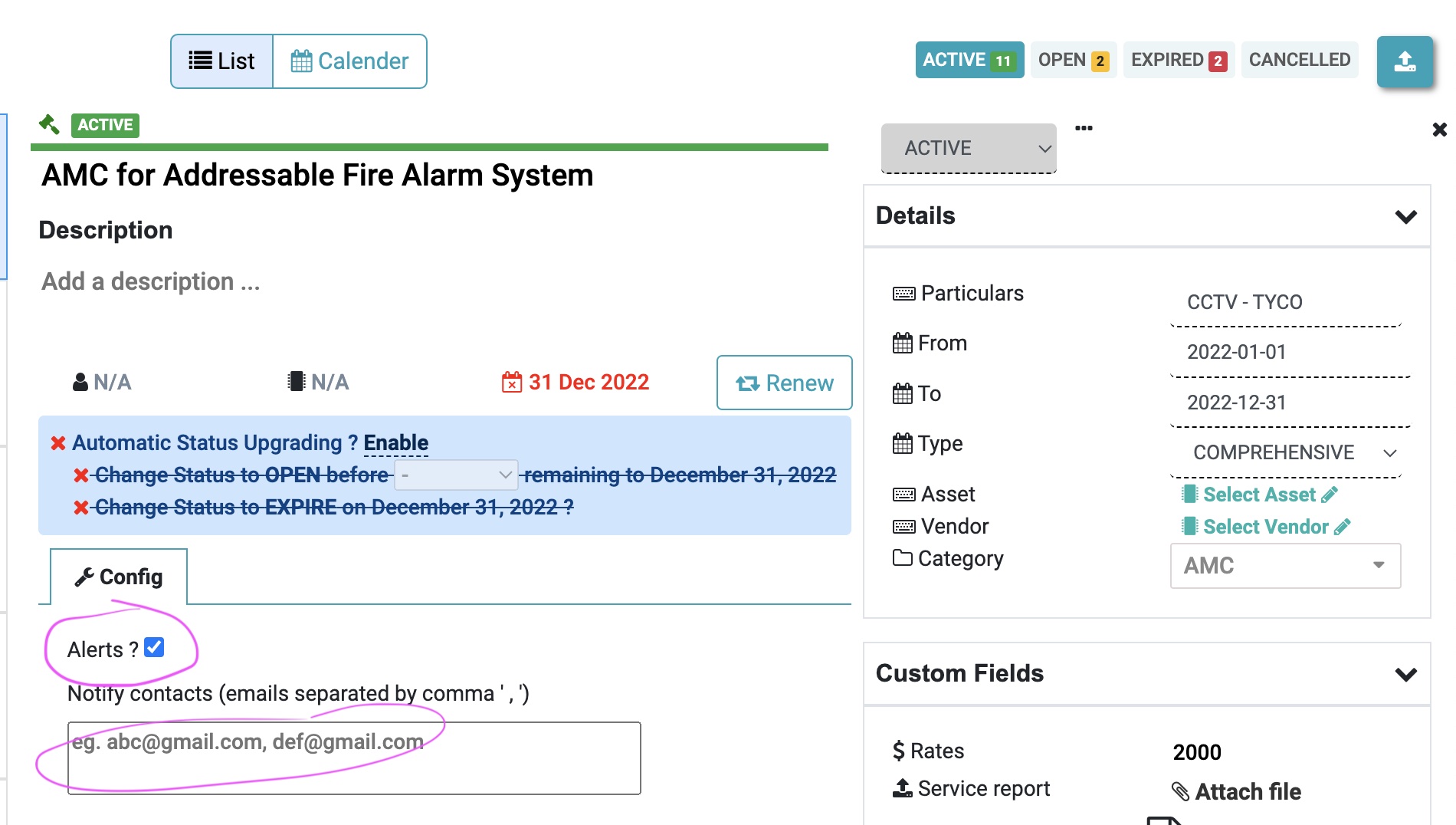Screen dimensions: 1456x825
Task: Open the COMPREHENSIVE type dropdown
Action: point(1287,452)
